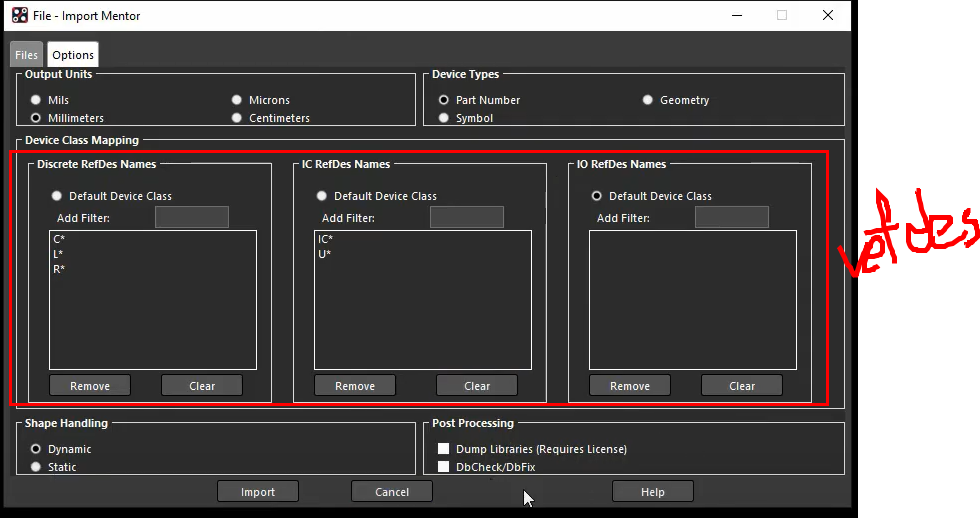Switch to the Files tab
The height and width of the screenshot is (518, 980).
click(26, 55)
